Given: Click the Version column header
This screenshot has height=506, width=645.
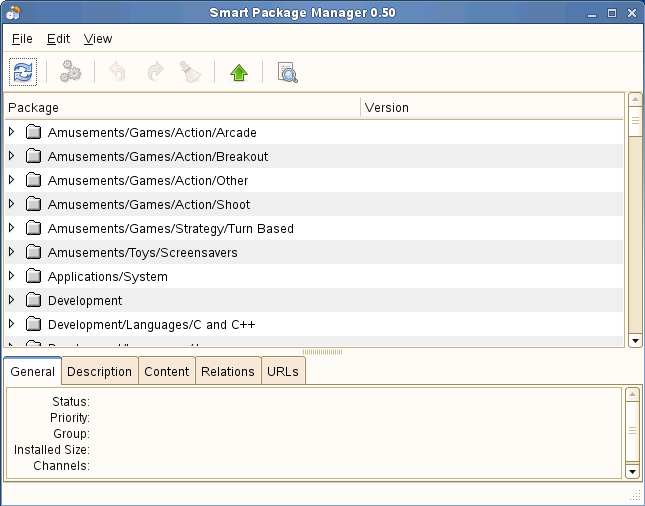Looking at the screenshot, I should [492, 107].
